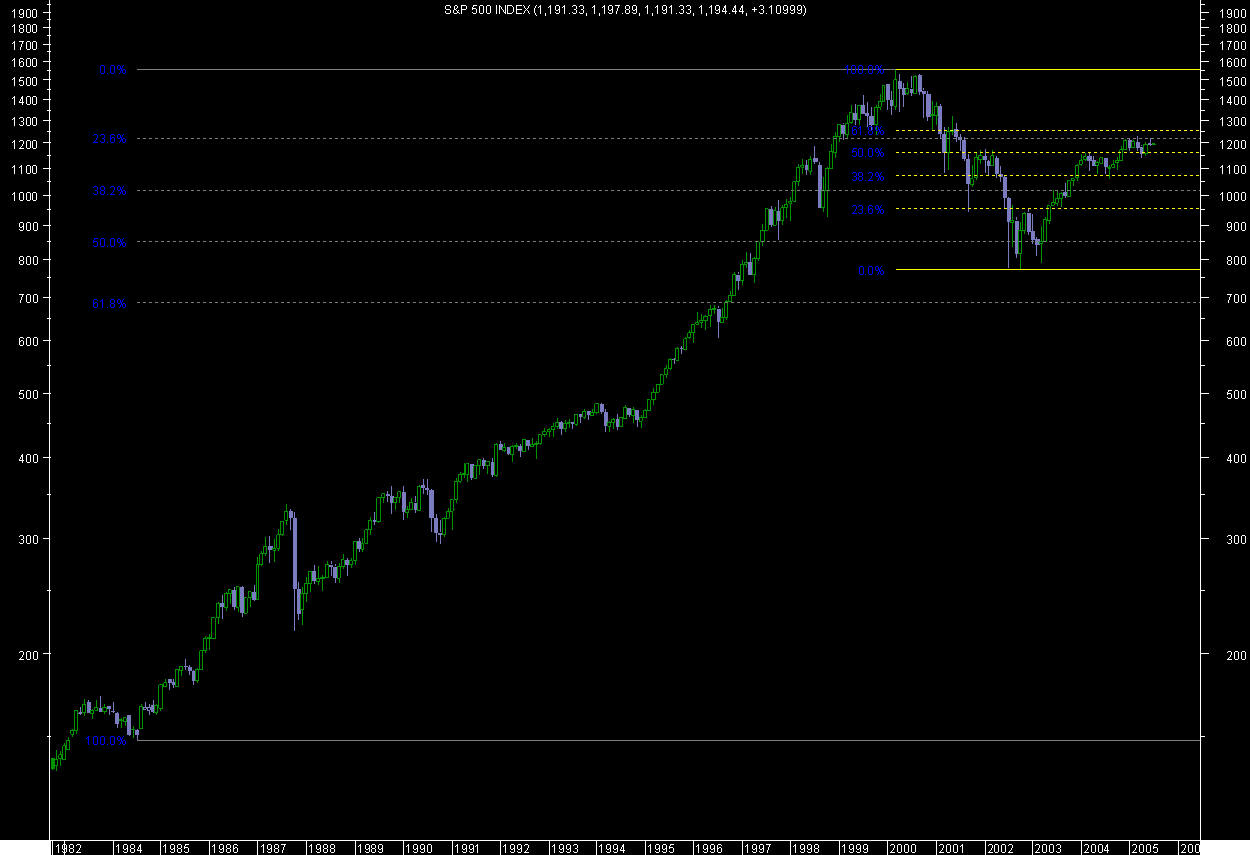This screenshot has width=1250, height=855.
Task: Click the 2000 year label on time axis
Action: (x=902, y=848)
